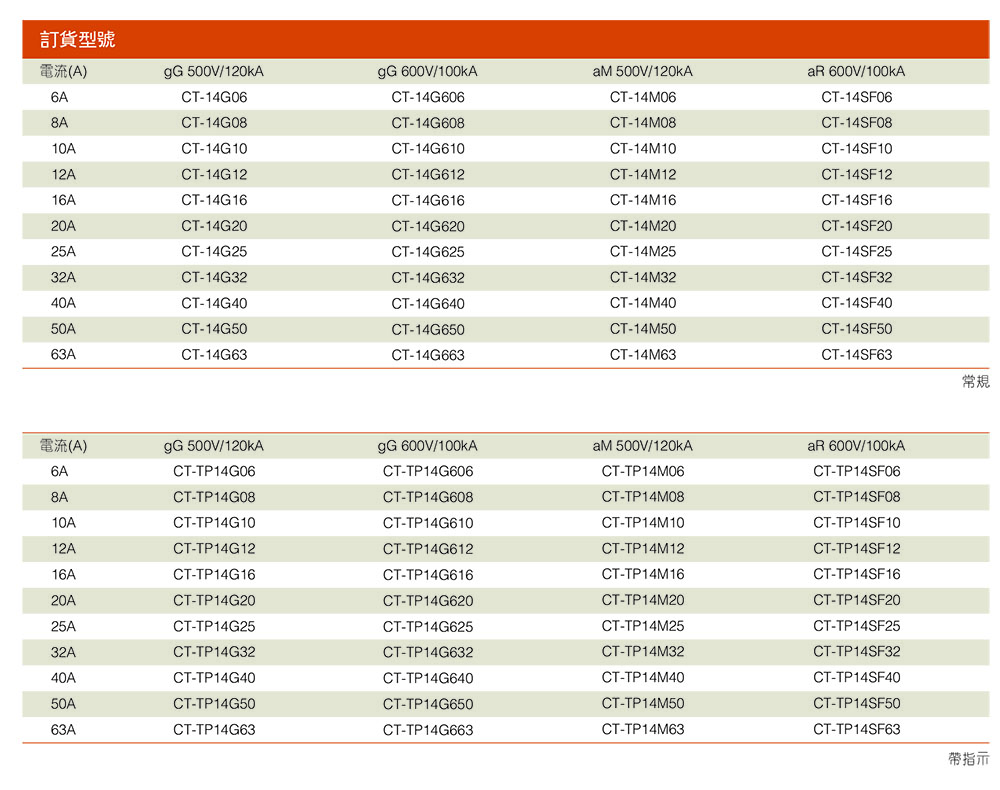Click model CT-TP14M12
The height and width of the screenshot is (790, 1000).
tap(643, 549)
